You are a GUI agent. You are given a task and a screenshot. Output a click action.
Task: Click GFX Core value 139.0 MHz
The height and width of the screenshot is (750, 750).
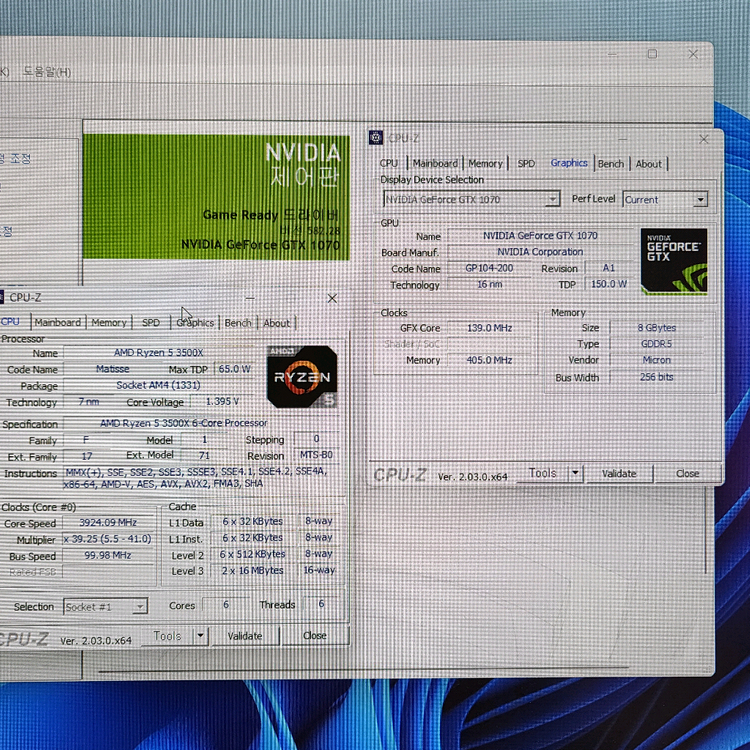tap(489, 328)
